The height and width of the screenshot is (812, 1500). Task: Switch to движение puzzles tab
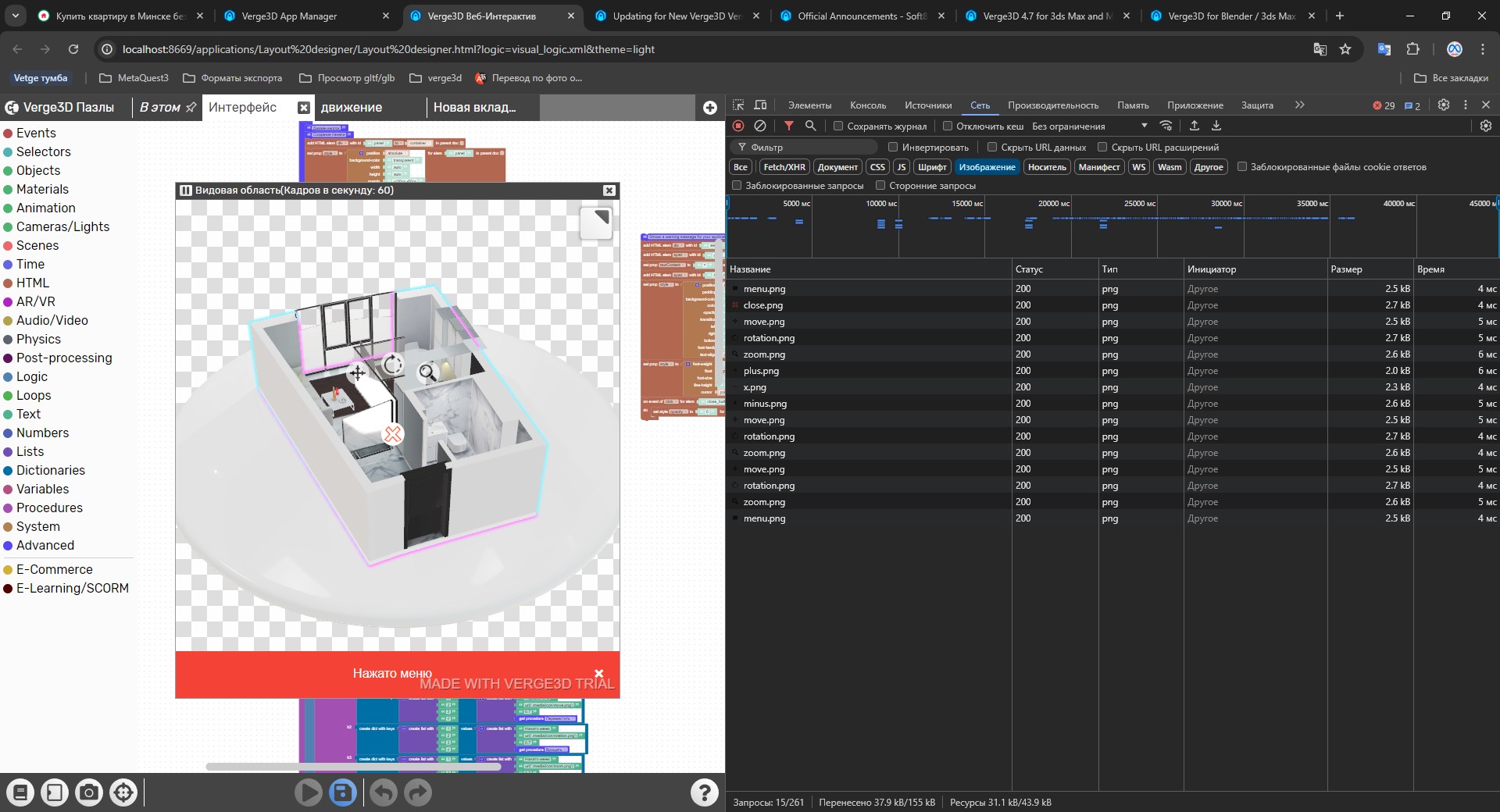pyautogui.click(x=370, y=108)
